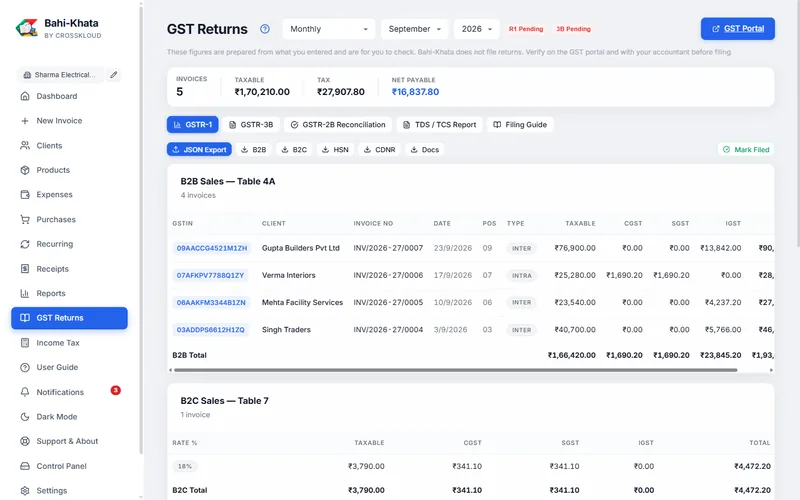Click the Notifications bell icon
The image size is (800, 500).
coord(24,392)
